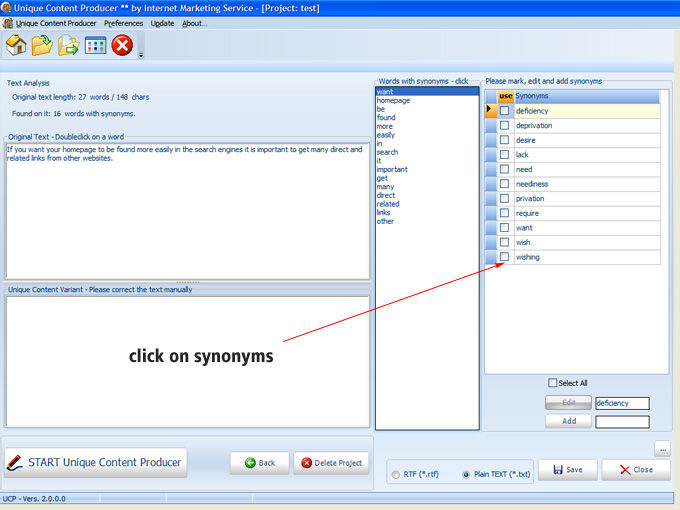680x510 pixels.
Task: Check the neediness synonym checkbox
Action: 504,183
